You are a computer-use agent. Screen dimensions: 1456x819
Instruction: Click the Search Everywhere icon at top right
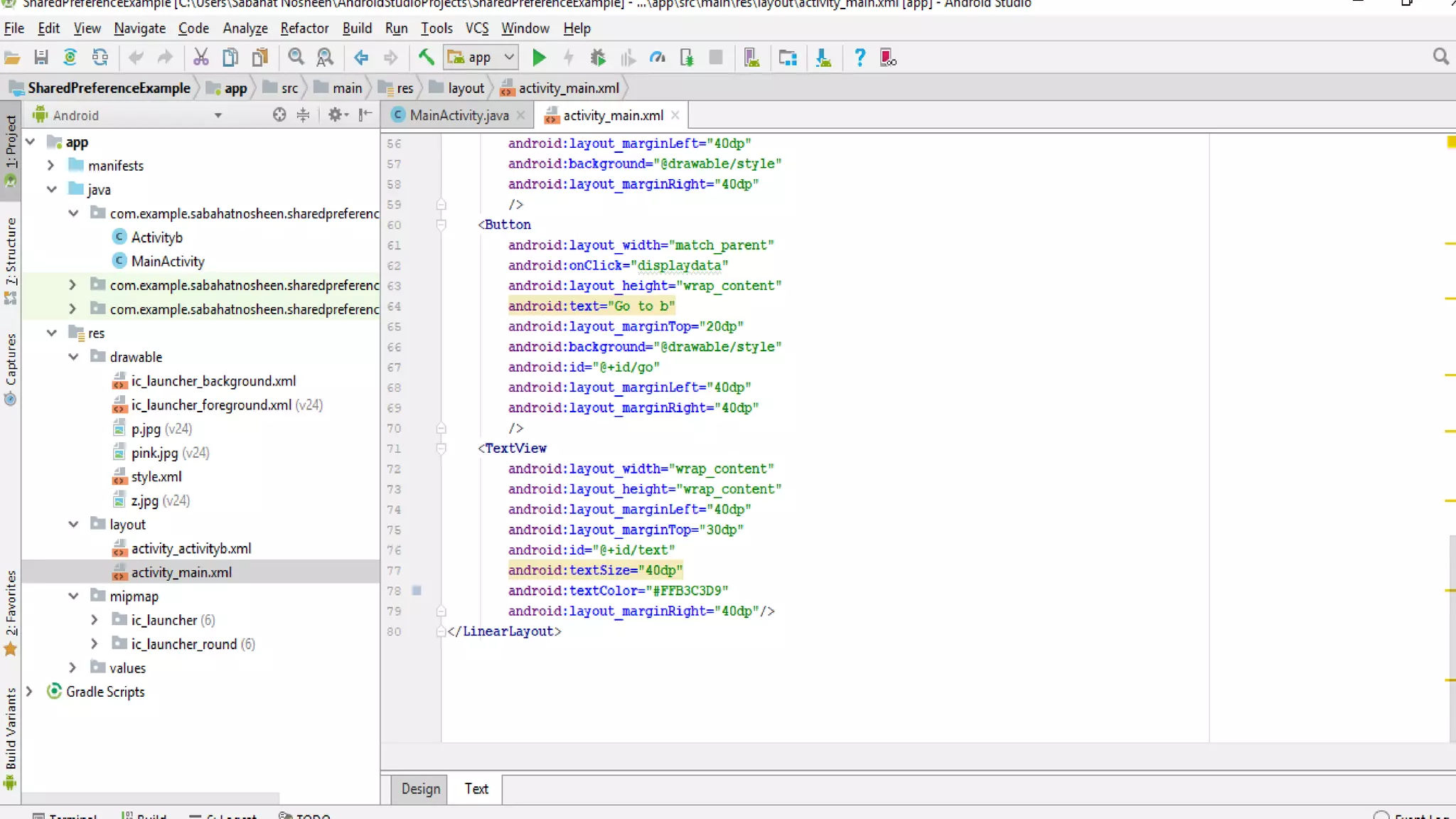coord(1440,57)
